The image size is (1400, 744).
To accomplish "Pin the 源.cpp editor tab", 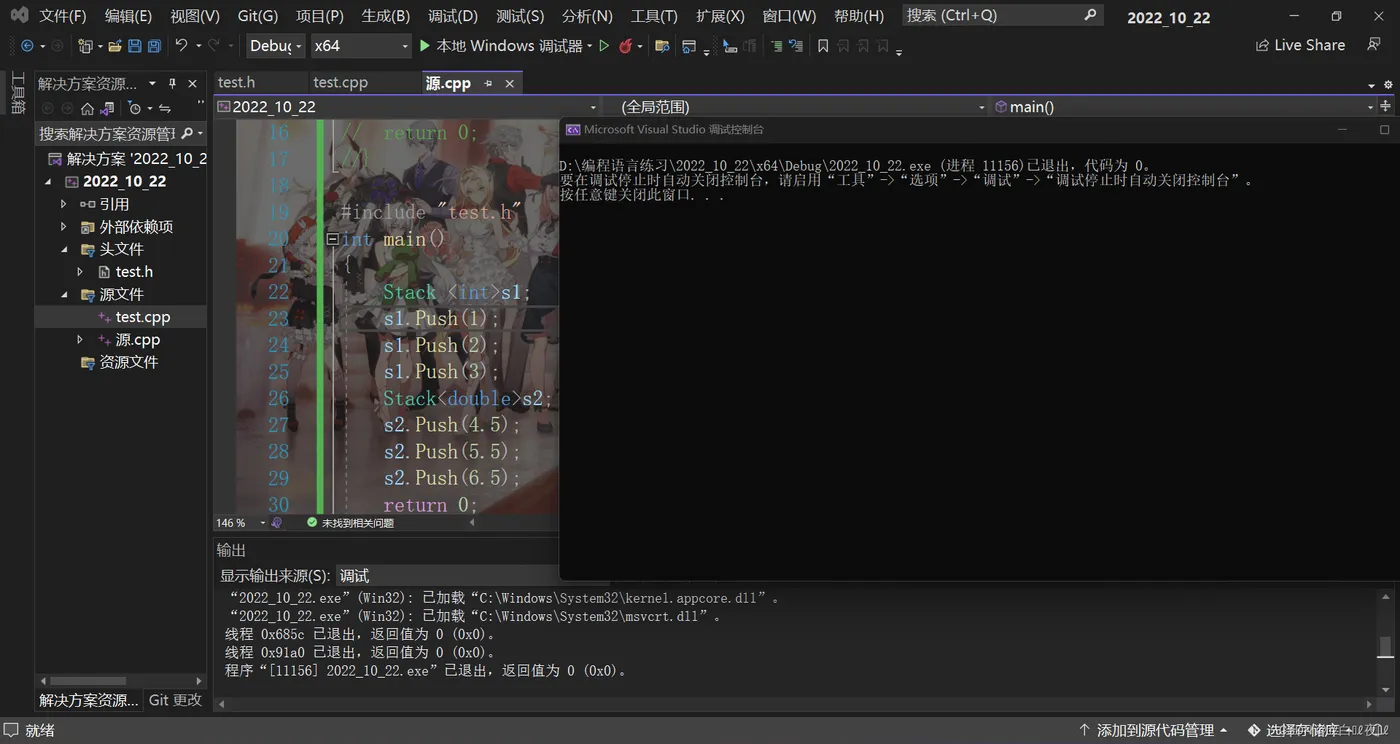I will point(488,83).
